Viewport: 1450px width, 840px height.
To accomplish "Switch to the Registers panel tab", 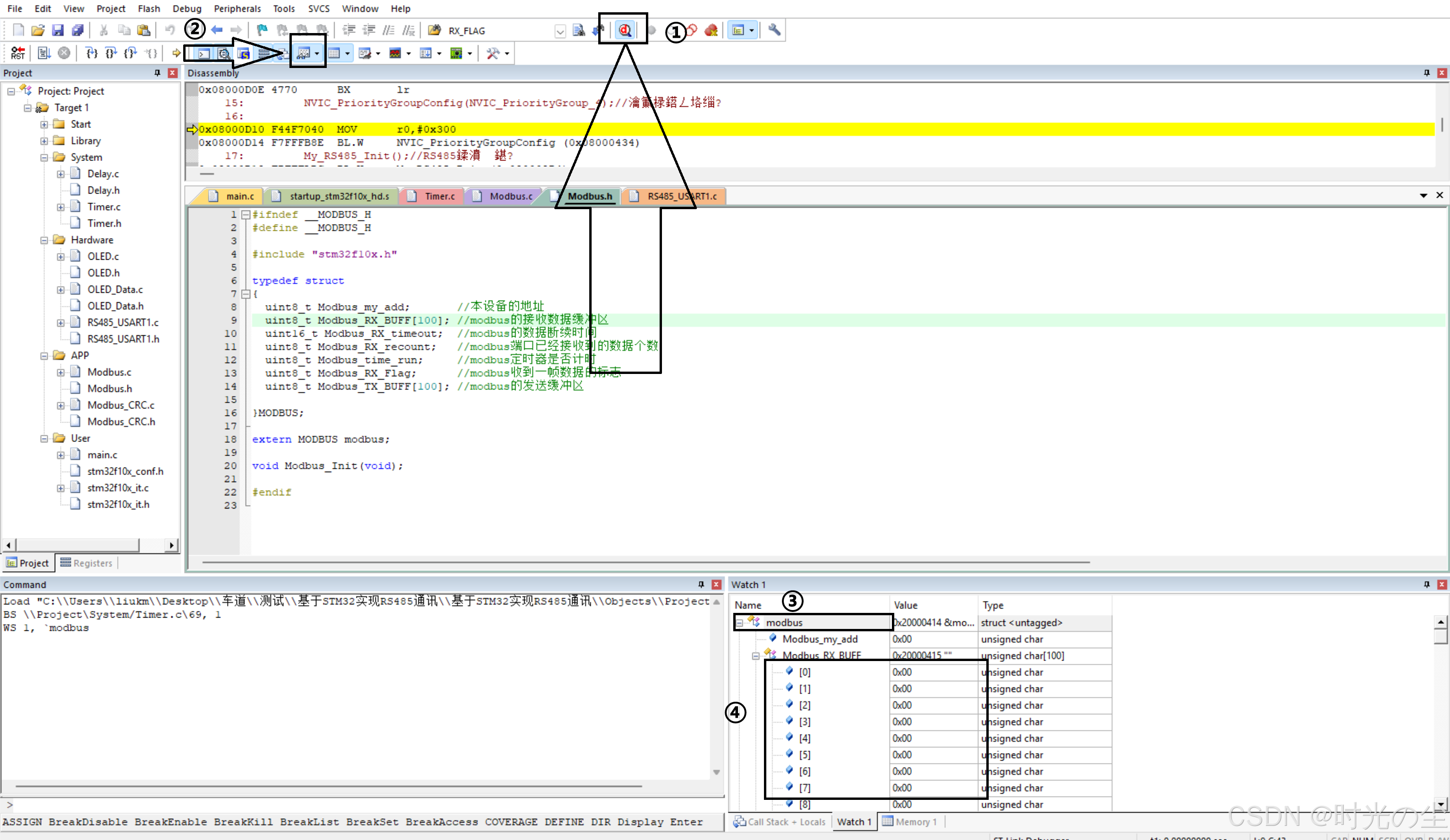I will point(86,563).
